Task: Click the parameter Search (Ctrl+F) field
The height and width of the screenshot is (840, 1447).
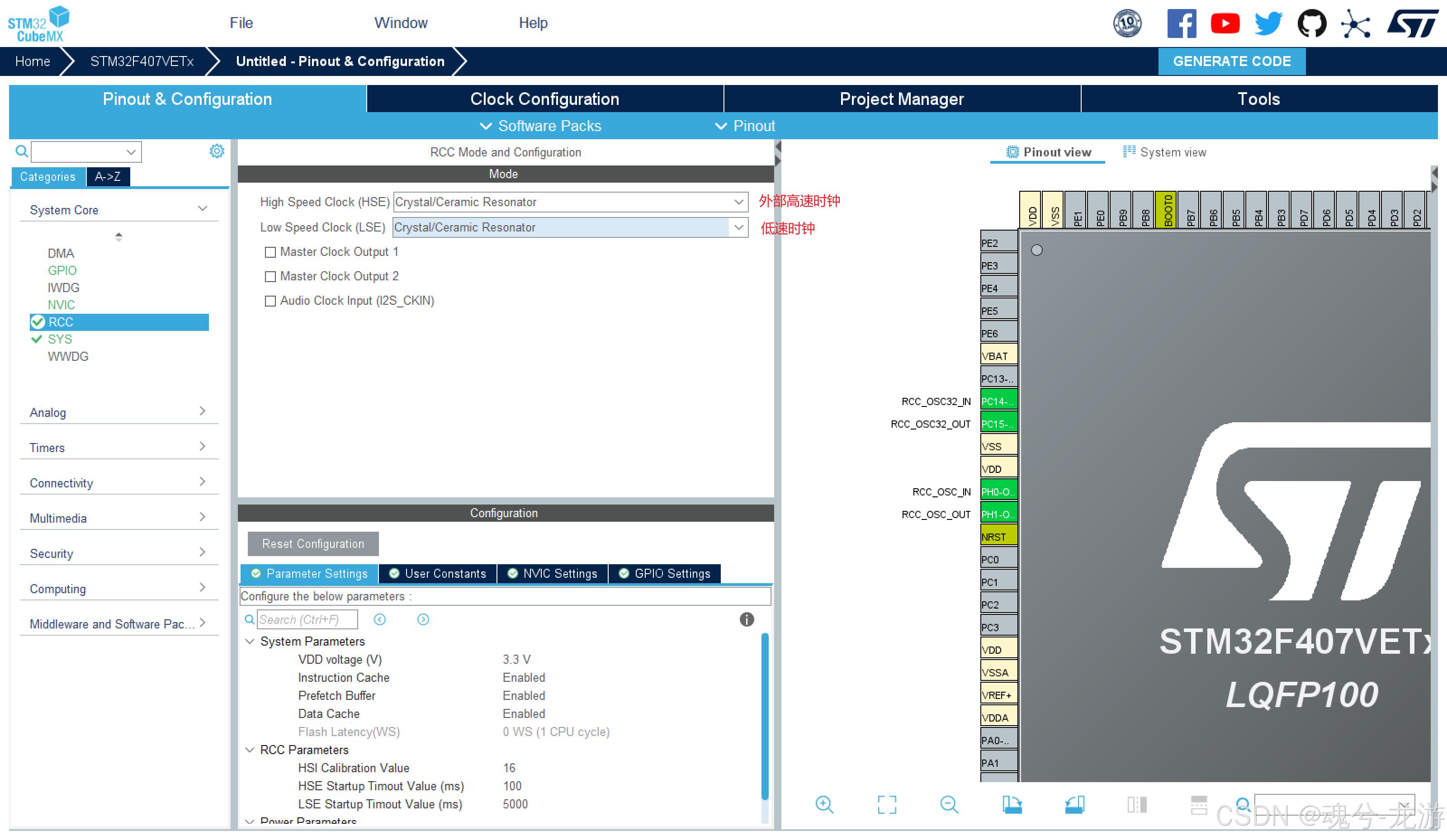Action: coord(306,619)
